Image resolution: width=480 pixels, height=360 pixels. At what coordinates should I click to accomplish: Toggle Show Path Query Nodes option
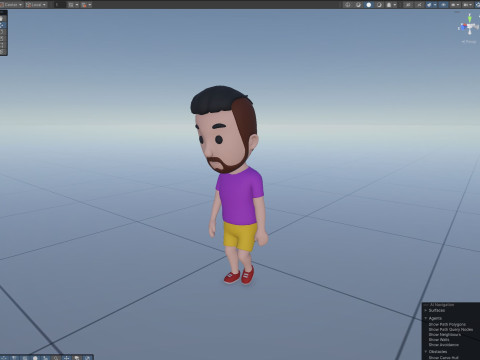pos(451,329)
